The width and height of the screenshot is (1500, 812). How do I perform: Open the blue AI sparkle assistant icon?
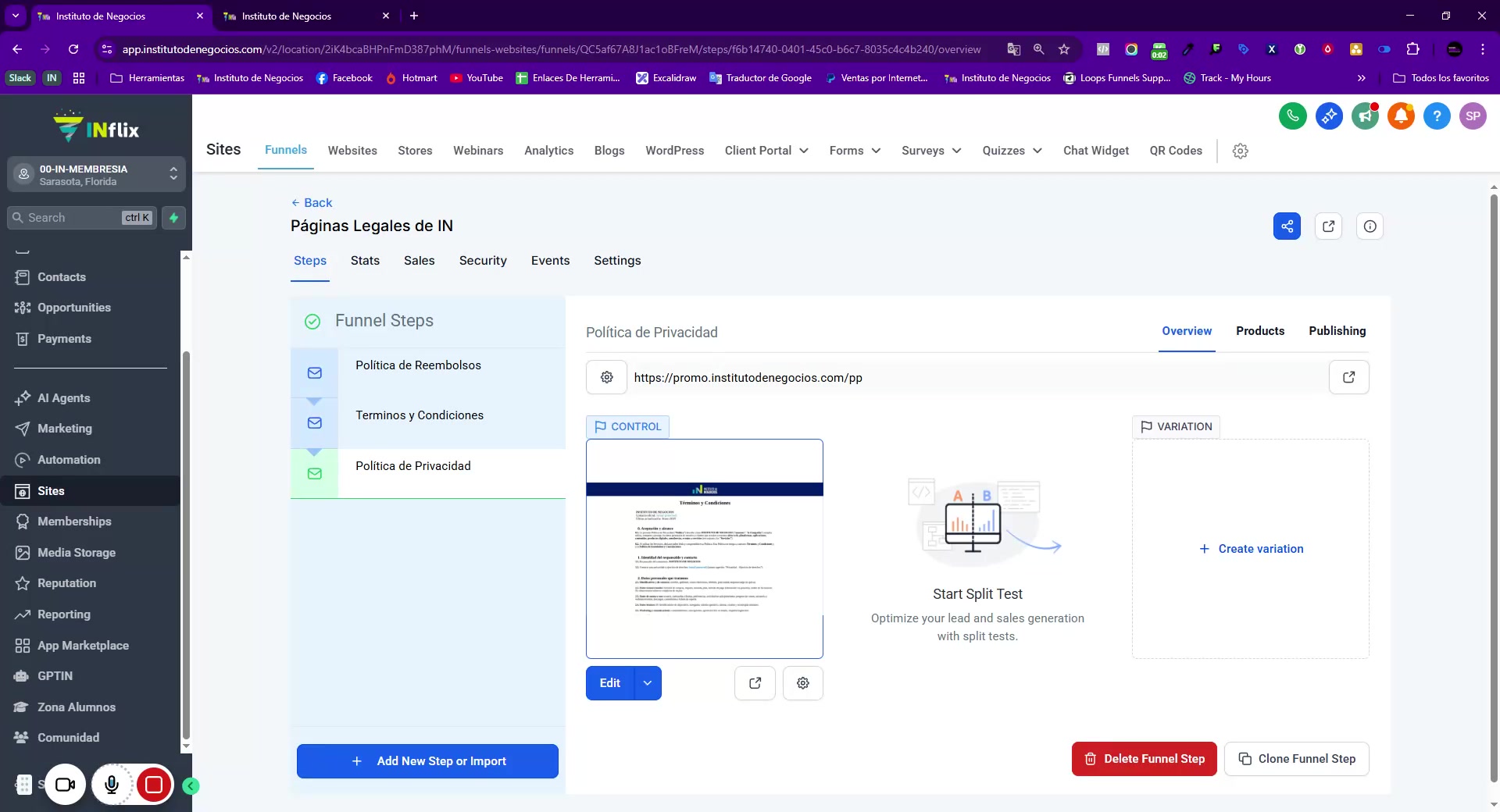(x=1329, y=116)
